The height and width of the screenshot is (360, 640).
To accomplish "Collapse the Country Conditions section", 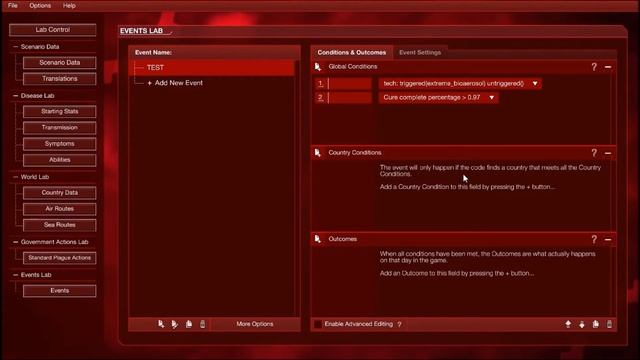I will tap(608, 153).
